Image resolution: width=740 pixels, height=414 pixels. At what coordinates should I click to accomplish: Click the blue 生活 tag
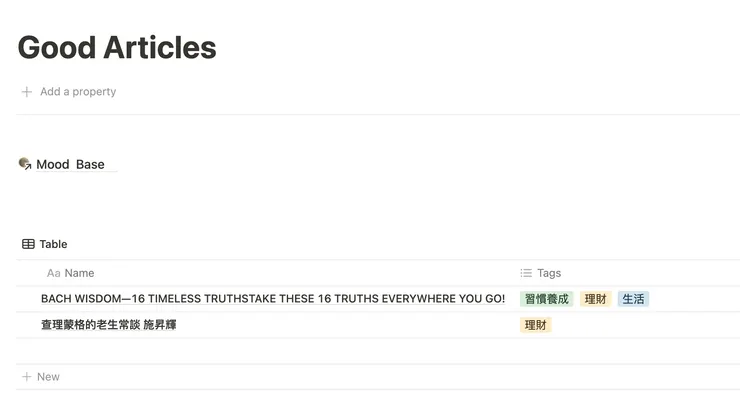[x=633, y=299]
